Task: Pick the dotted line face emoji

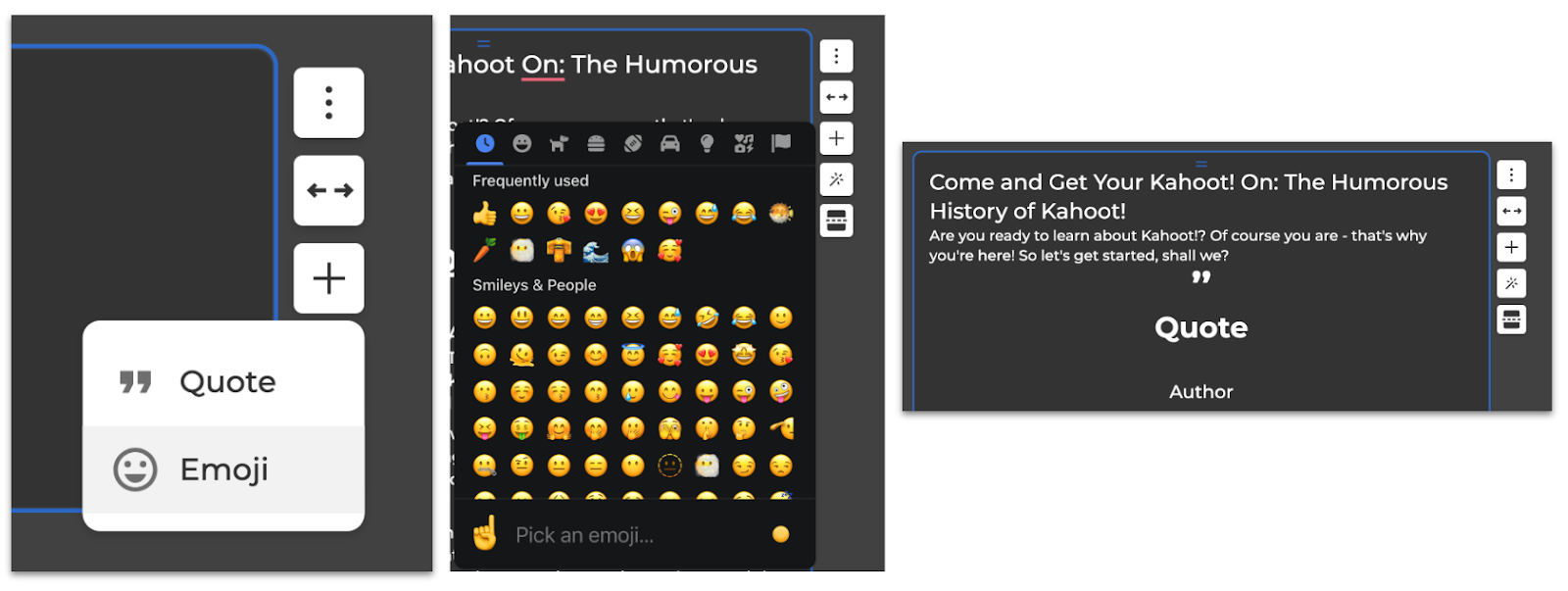Action: (x=669, y=467)
